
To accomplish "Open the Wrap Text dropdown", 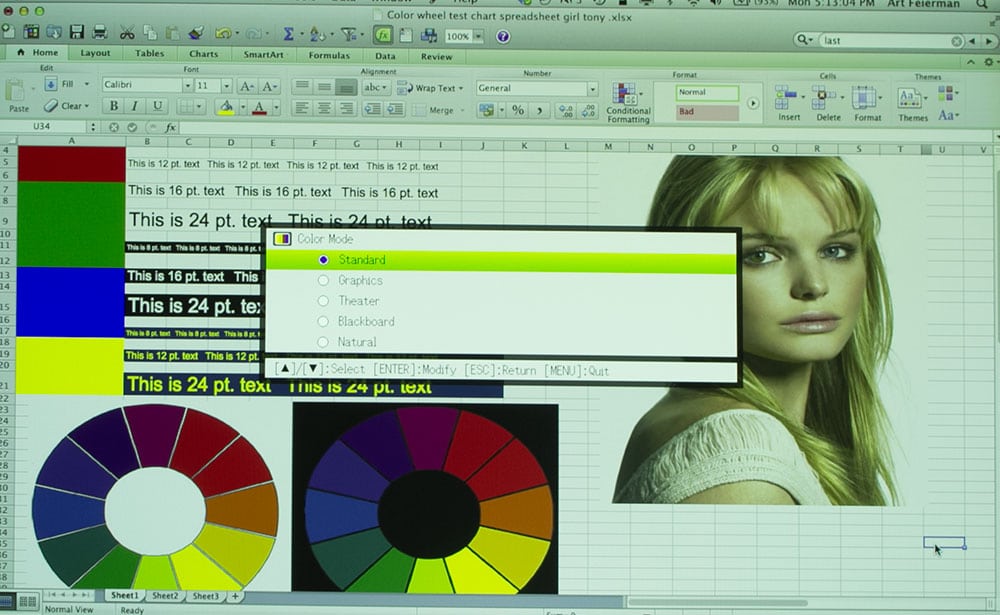I will point(461,89).
